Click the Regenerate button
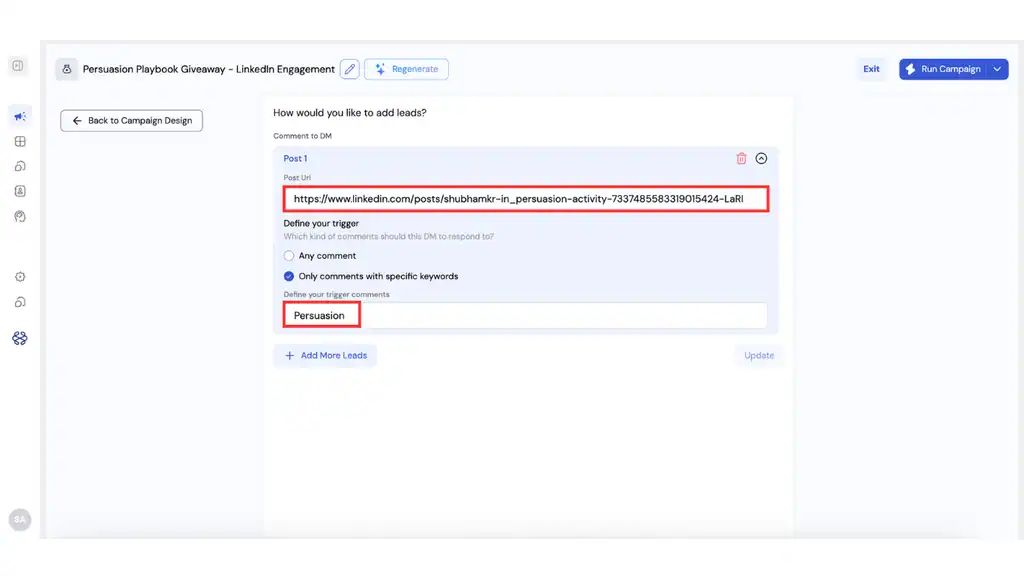This screenshot has height=576, width=1024. coord(406,69)
